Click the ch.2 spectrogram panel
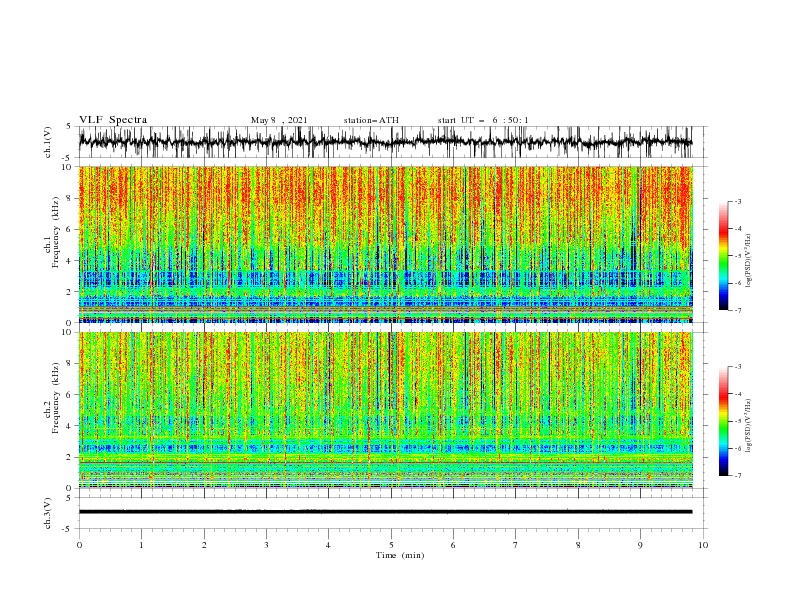Image resolution: width=792 pixels, height=612 pixels. (x=385, y=410)
